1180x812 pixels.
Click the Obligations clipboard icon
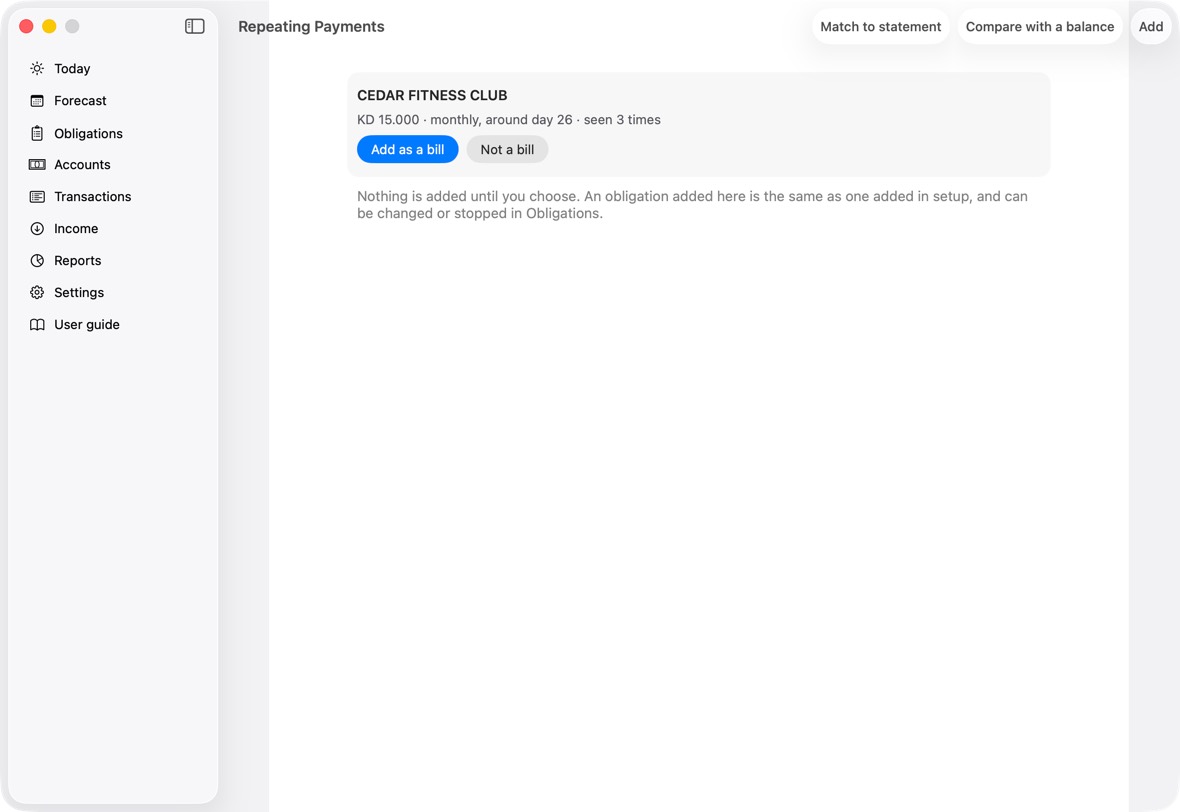(37, 133)
